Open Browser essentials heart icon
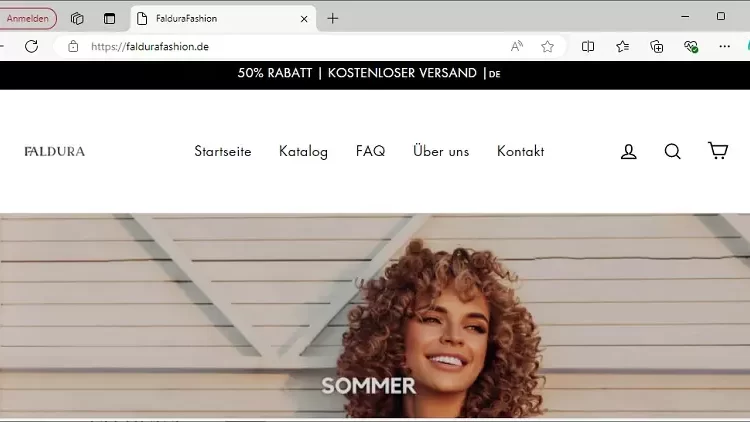This screenshot has width=750, height=422. point(691,46)
